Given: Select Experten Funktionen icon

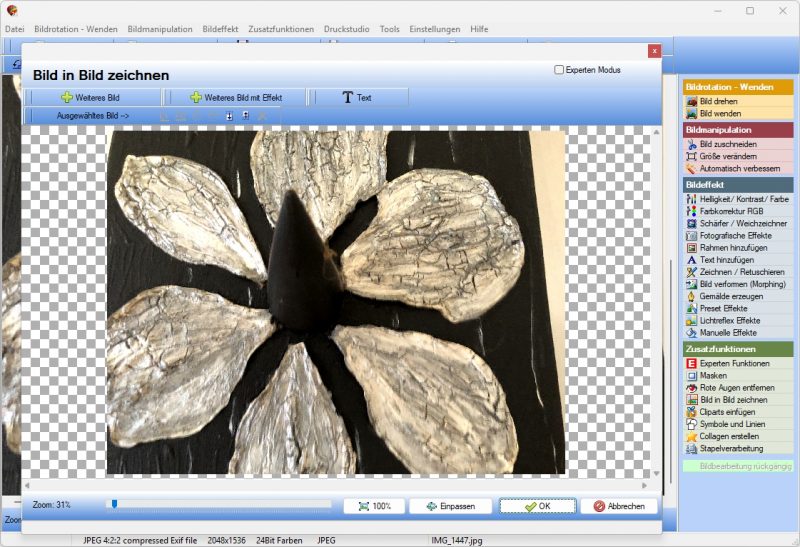Looking at the screenshot, I should pyautogui.click(x=691, y=363).
